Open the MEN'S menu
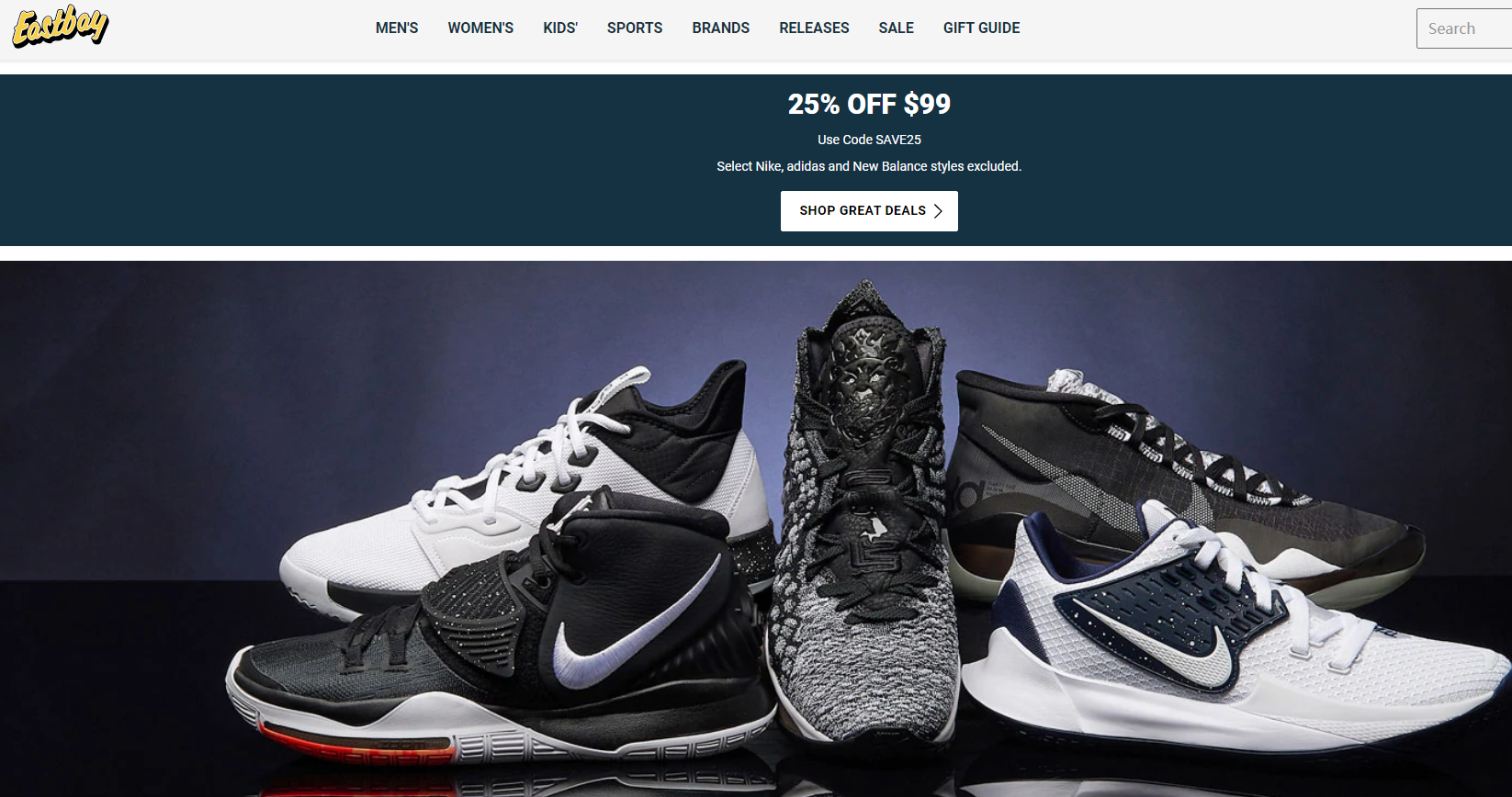The height and width of the screenshot is (797, 1512). coord(397,28)
